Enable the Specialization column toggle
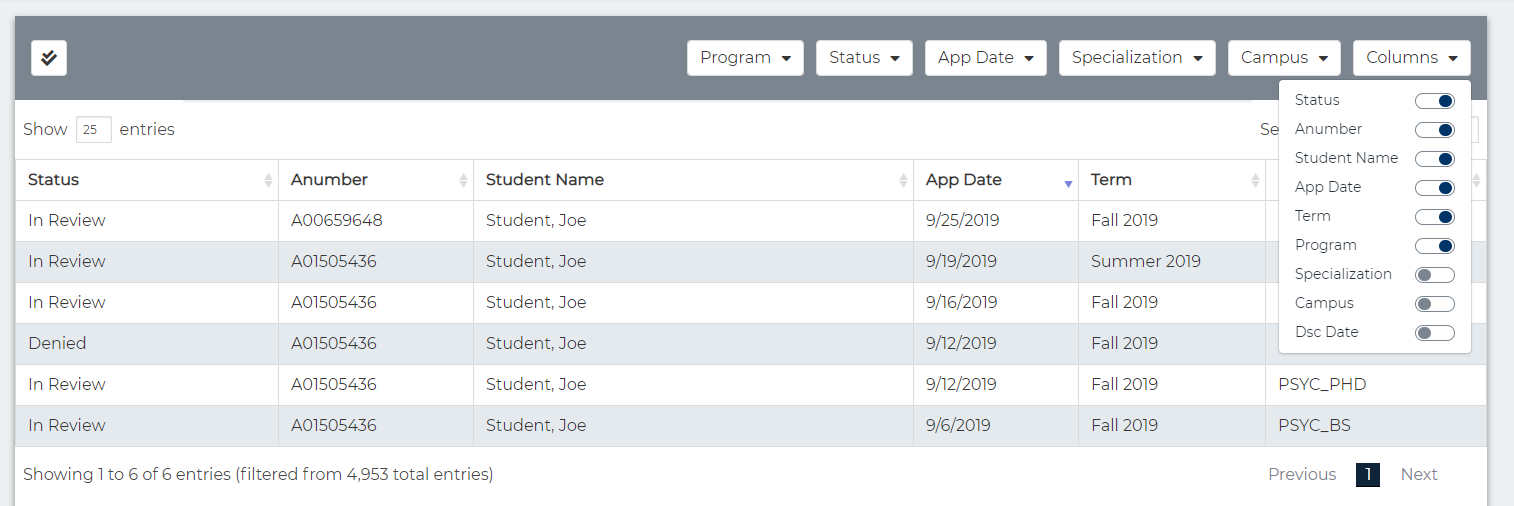This screenshot has height=506, width=1514. tap(1434, 275)
